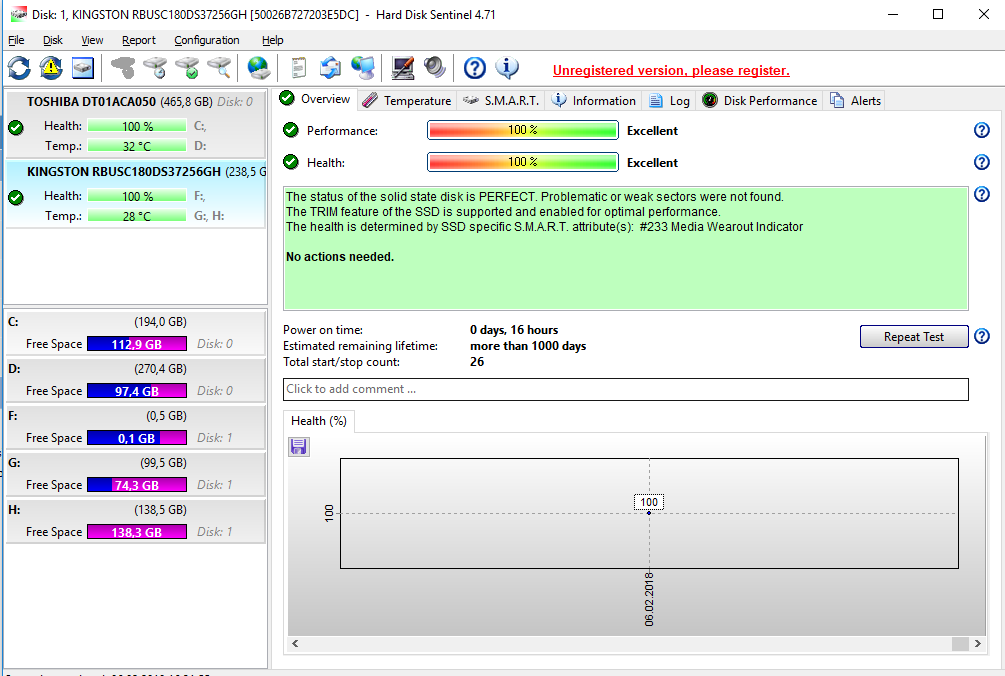Click the refresh disk status toolbar icon
Image resolution: width=1005 pixels, height=676 pixels.
[x=19, y=68]
